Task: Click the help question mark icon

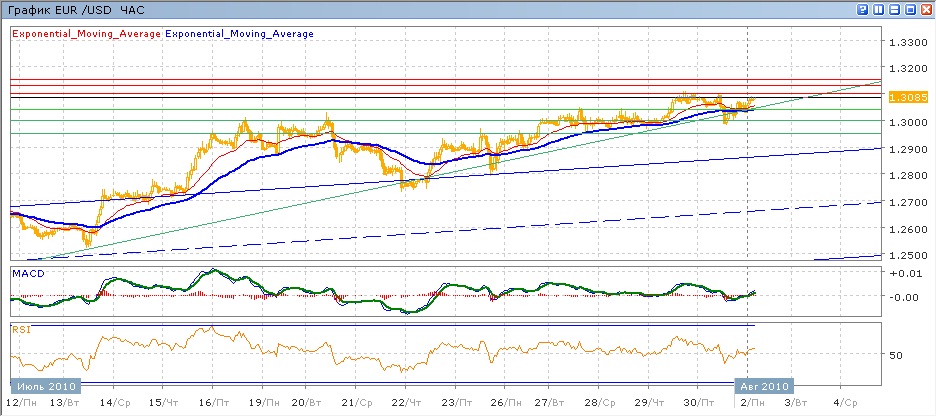Action: click(862, 9)
